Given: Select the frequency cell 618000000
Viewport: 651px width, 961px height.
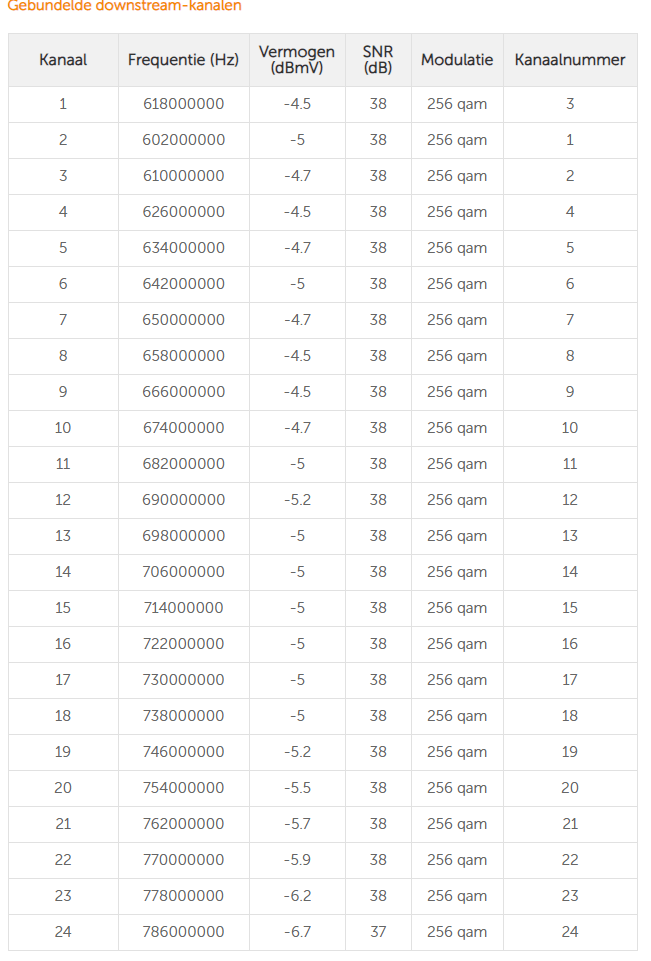Looking at the screenshot, I should click(184, 104).
